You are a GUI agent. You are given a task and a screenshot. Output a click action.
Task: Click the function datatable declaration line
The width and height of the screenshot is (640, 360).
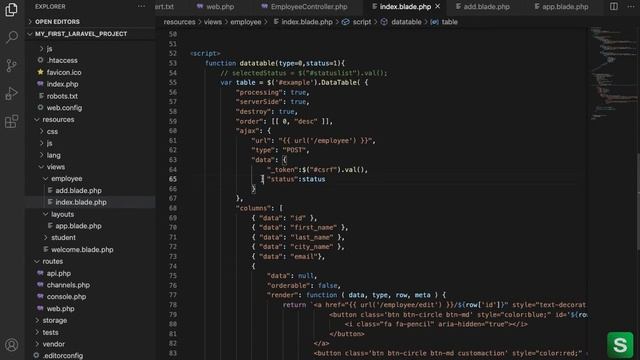(275, 63)
